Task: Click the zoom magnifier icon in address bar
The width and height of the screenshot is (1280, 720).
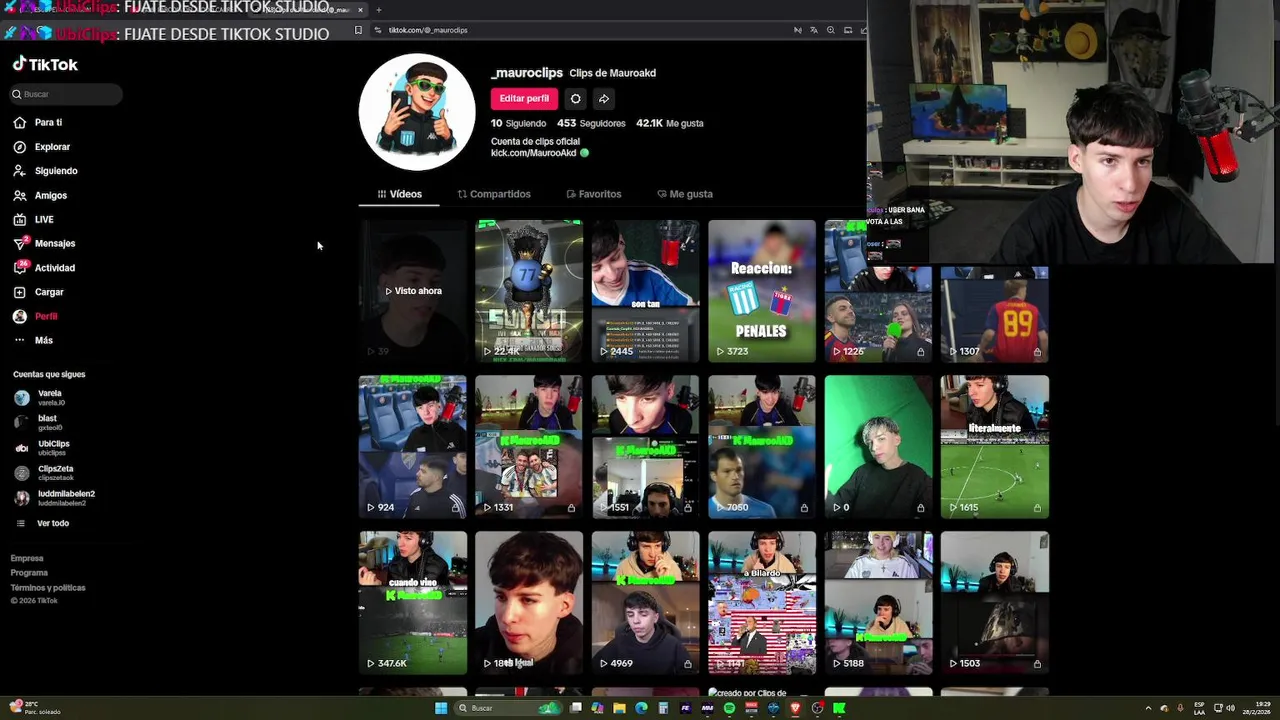Action: coord(830,30)
